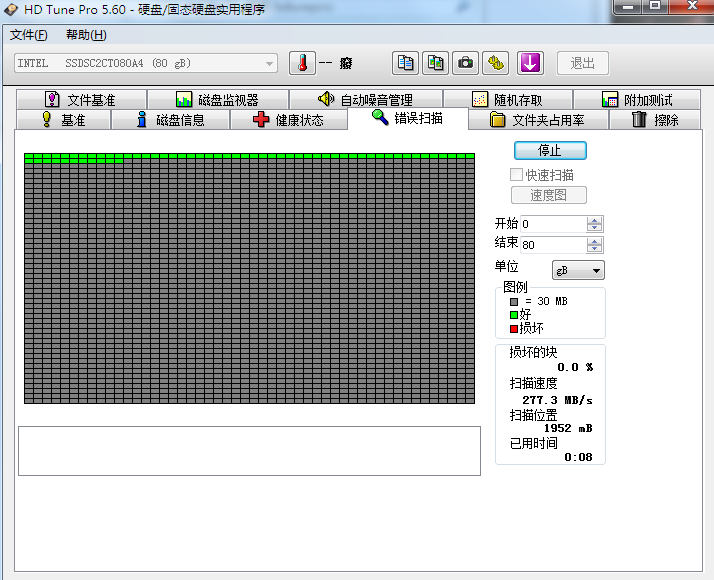
Task: Click the purple download arrow icon
Action: pos(530,63)
